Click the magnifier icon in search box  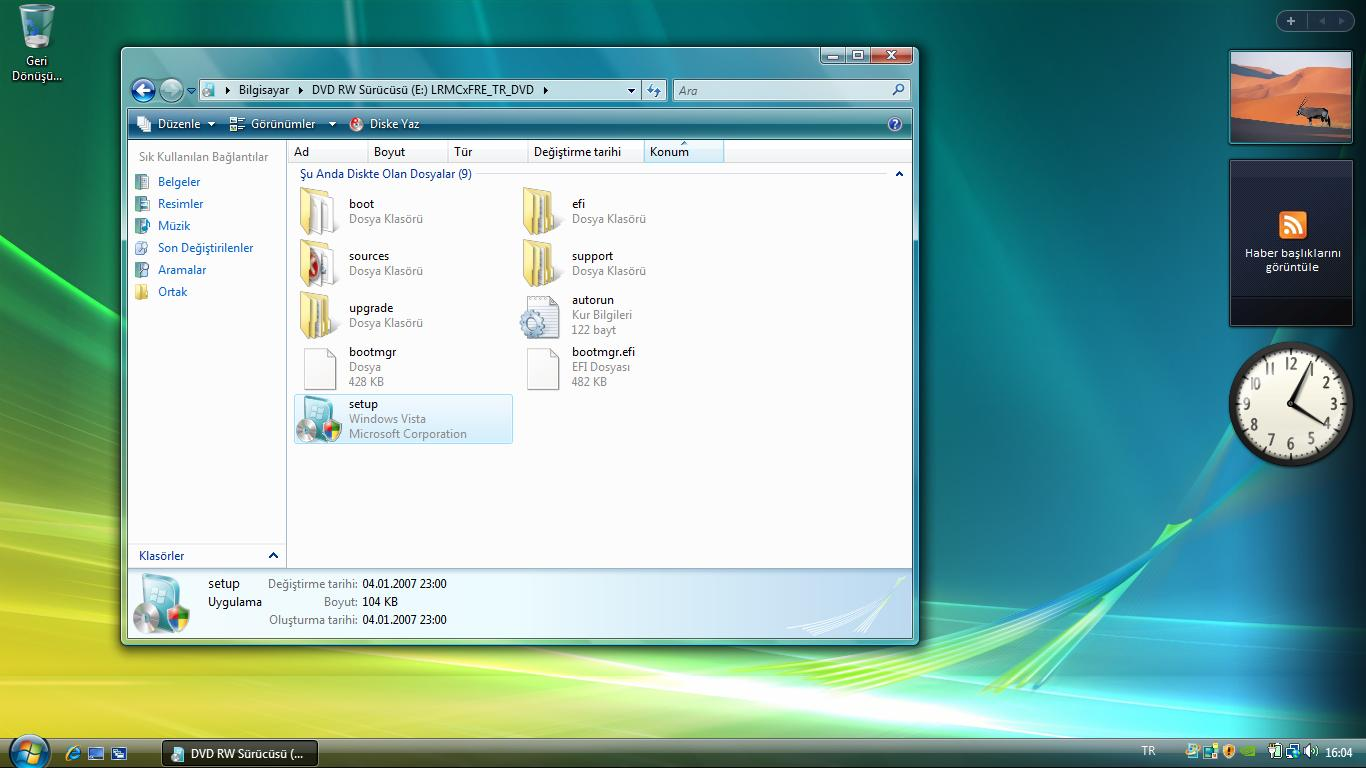898,90
